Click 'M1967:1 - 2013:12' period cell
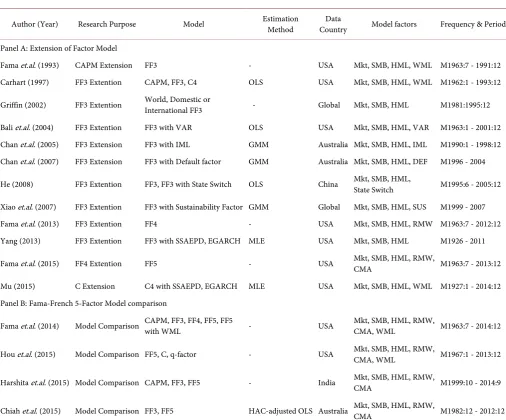Image resolution: width=506 pixels, height=420 pixels. click(470, 354)
